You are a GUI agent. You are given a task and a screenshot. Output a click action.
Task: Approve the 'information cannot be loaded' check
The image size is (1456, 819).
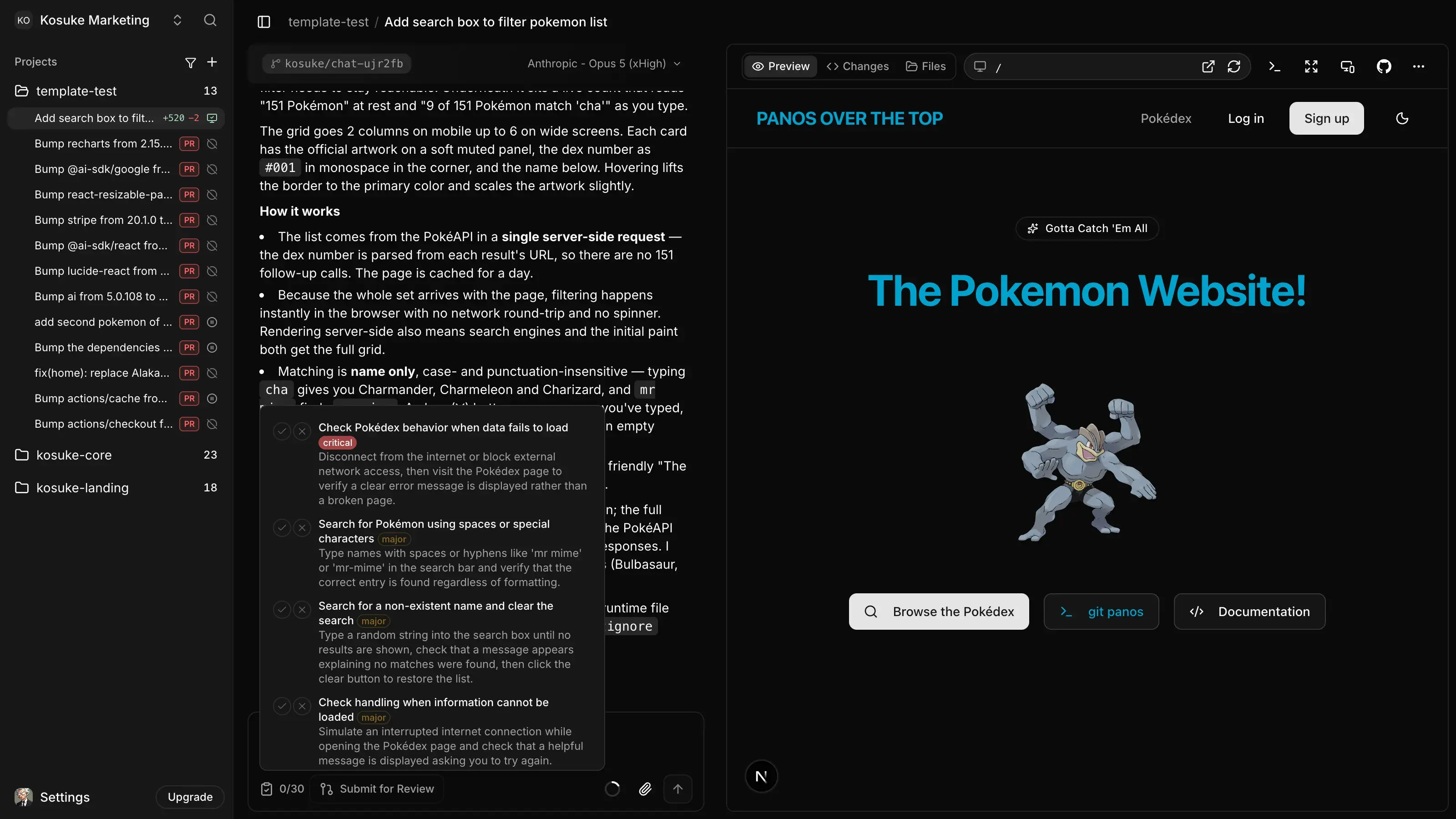click(282, 707)
